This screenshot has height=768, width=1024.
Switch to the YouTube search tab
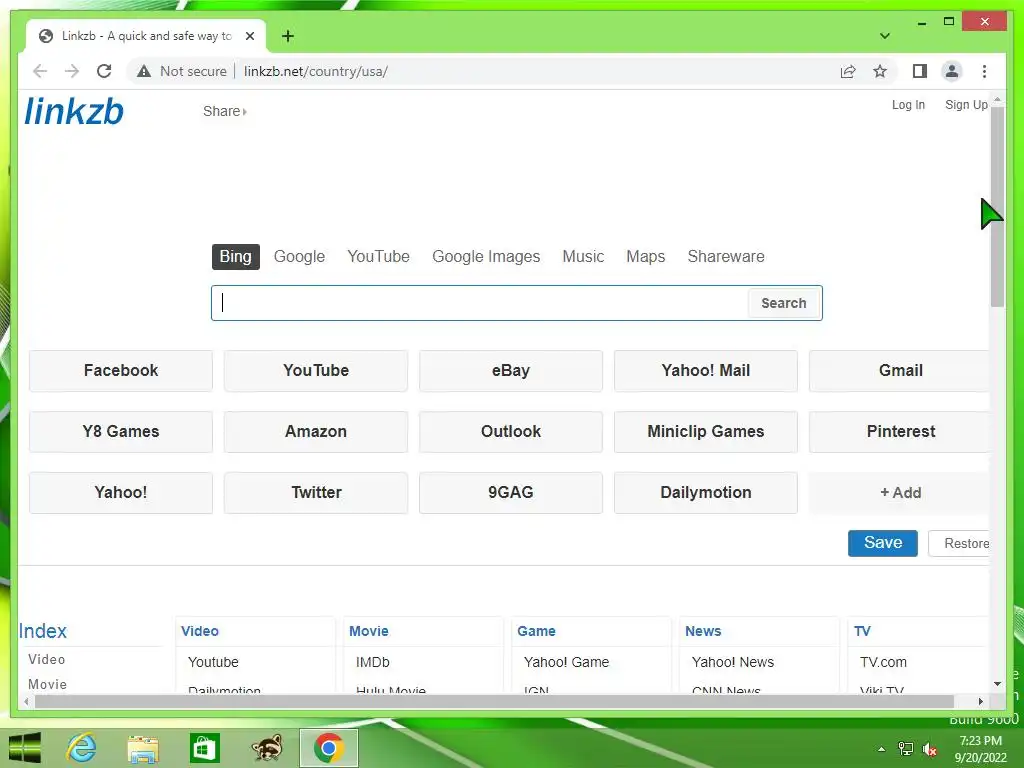(378, 257)
